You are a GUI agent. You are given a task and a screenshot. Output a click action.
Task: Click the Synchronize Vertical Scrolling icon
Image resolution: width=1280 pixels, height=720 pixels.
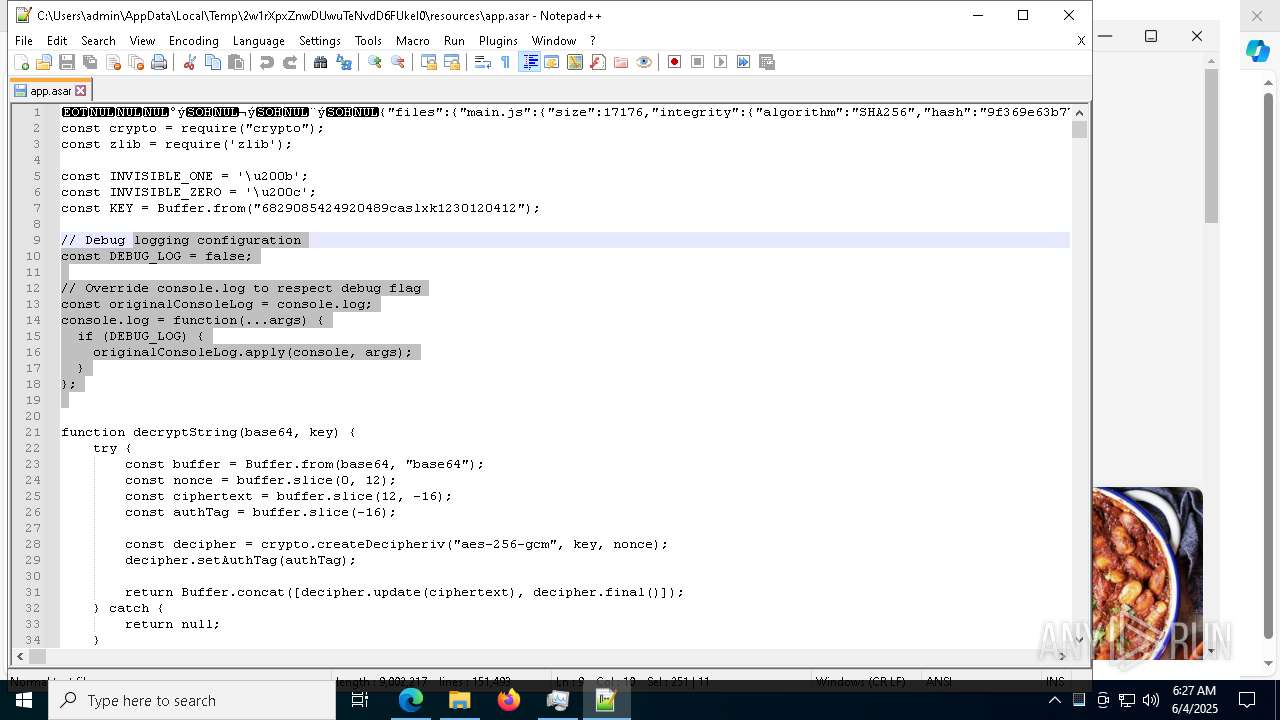tap(429, 62)
